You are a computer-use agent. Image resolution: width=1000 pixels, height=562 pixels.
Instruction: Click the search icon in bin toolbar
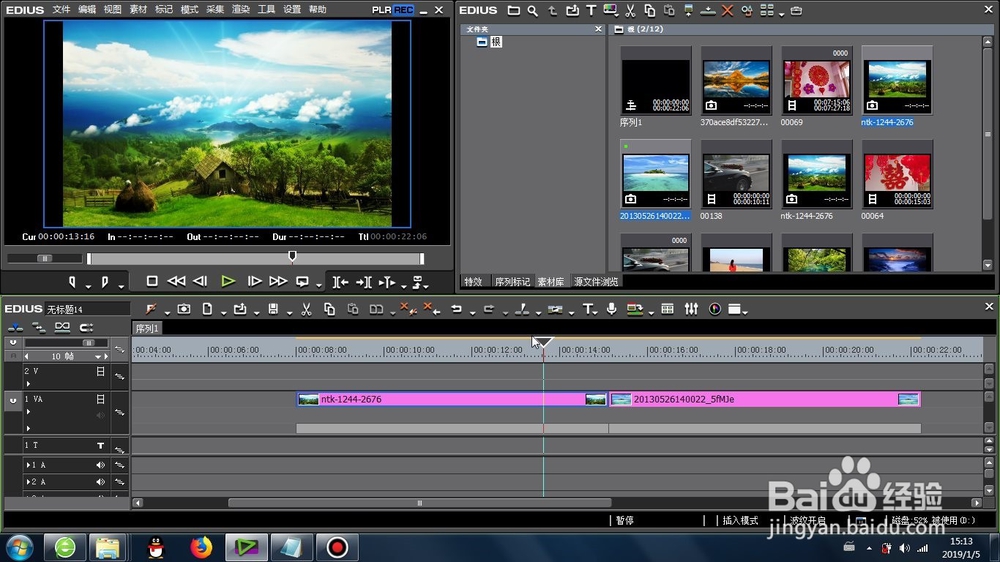pyautogui.click(x=532, y=11)
